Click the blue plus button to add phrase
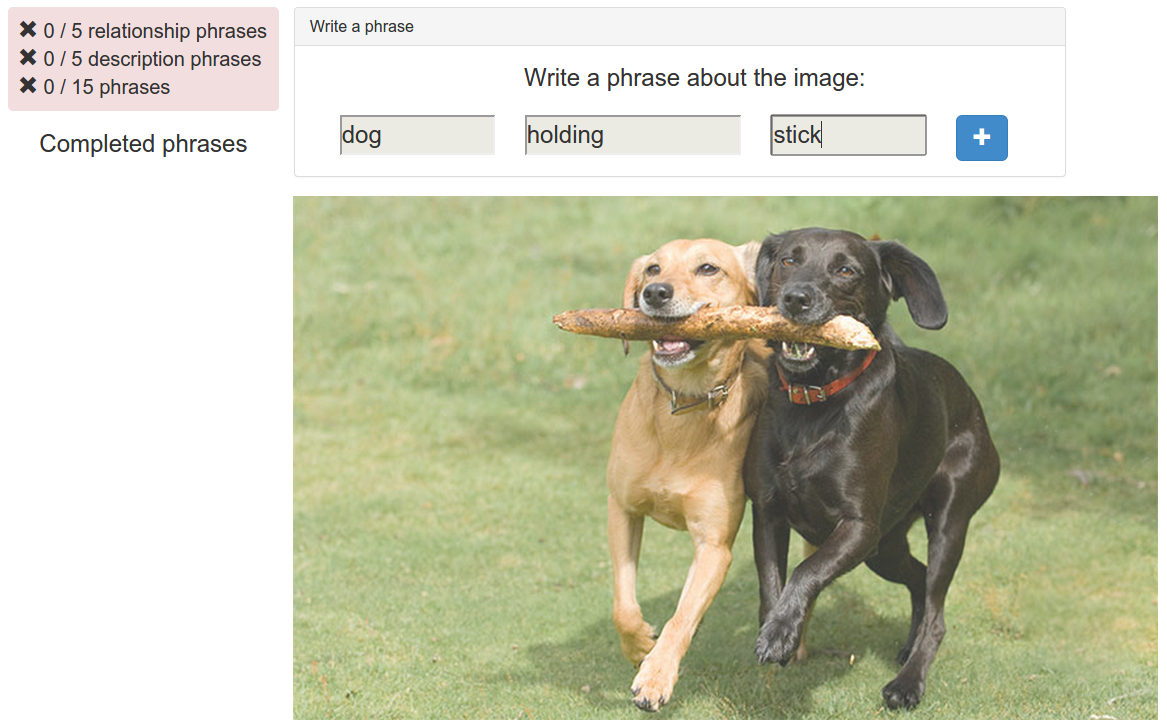 (x=981, y=138)
